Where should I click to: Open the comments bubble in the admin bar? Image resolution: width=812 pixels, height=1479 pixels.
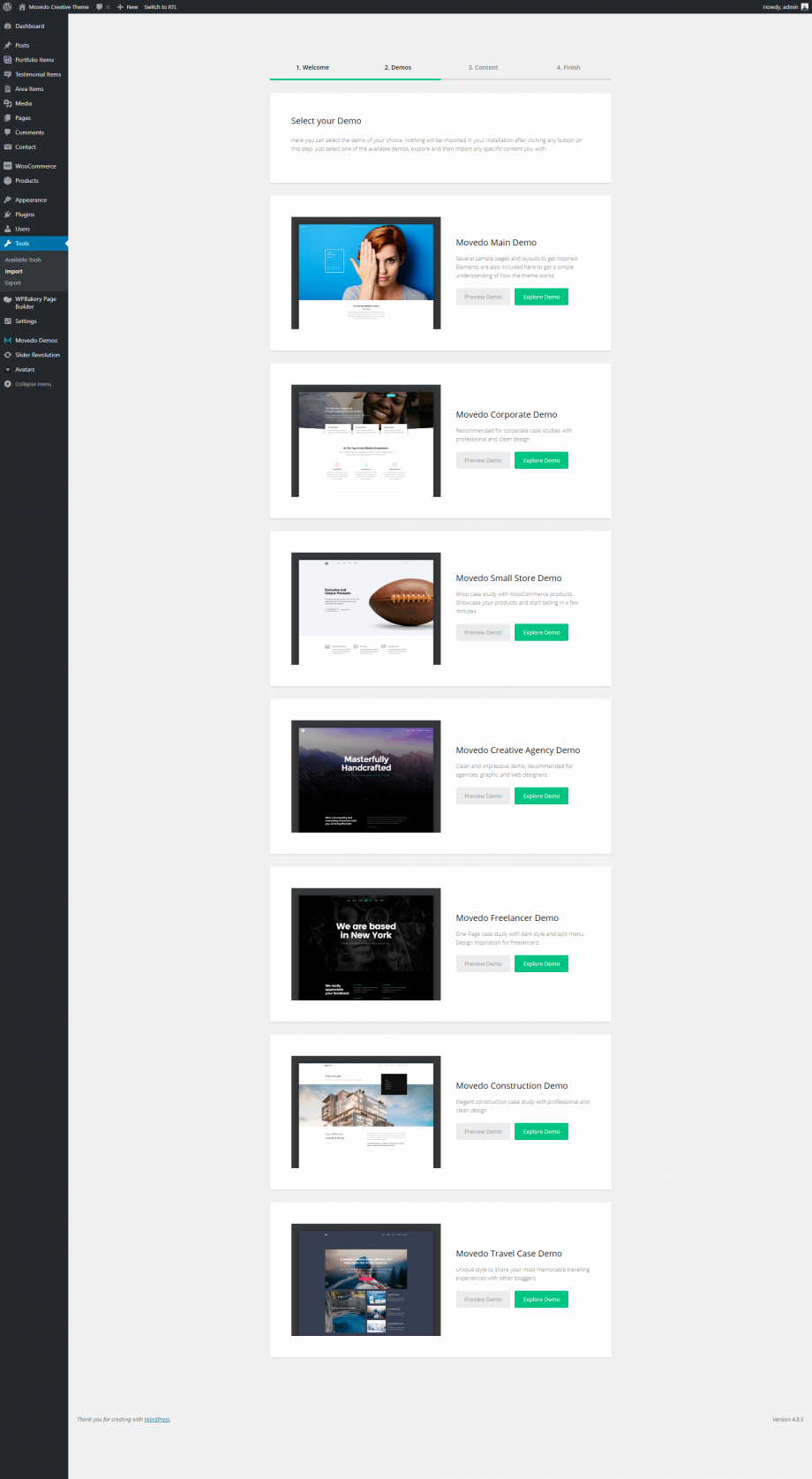pos(100,6)
